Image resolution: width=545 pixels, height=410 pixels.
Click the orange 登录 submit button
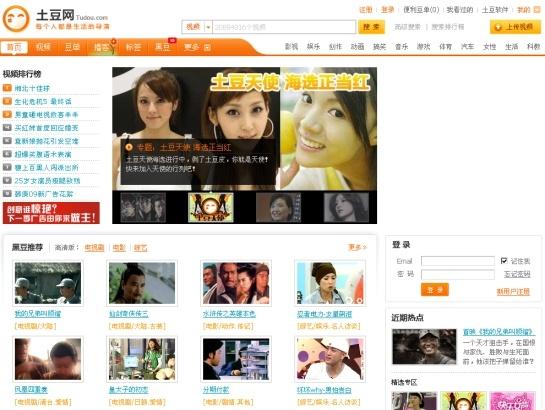click(434, 289)
